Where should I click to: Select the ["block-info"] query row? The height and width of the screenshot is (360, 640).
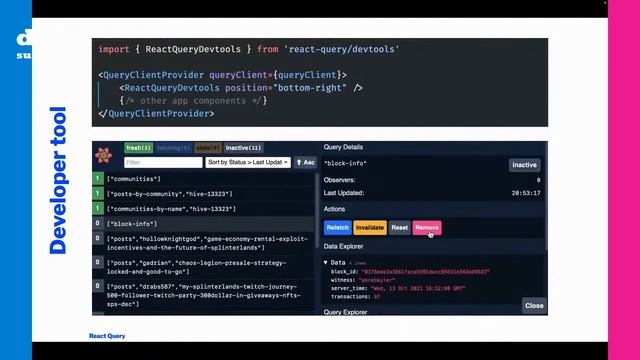203,224
